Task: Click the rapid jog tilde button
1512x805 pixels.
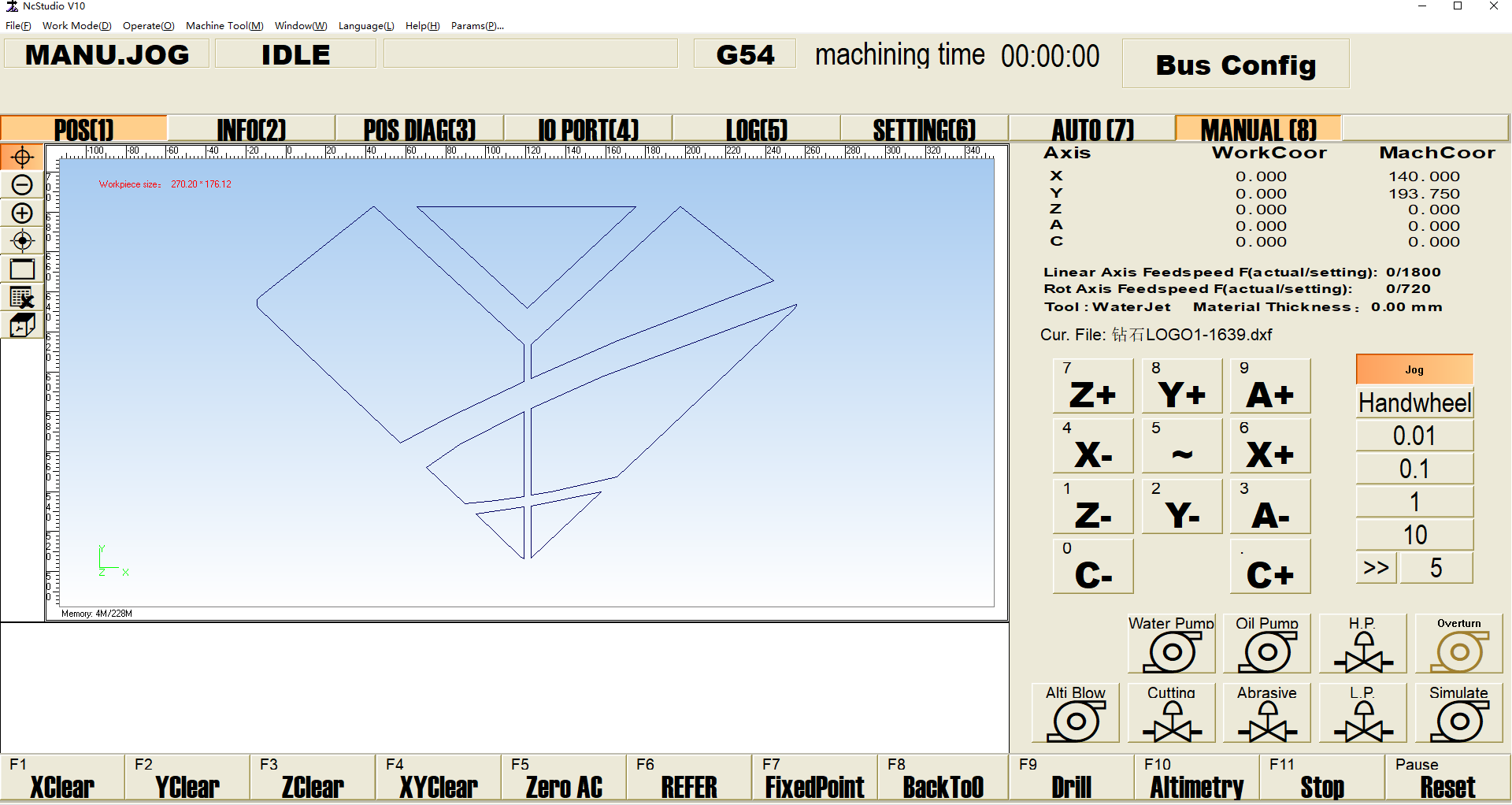Action: [x=1182, y=446]
